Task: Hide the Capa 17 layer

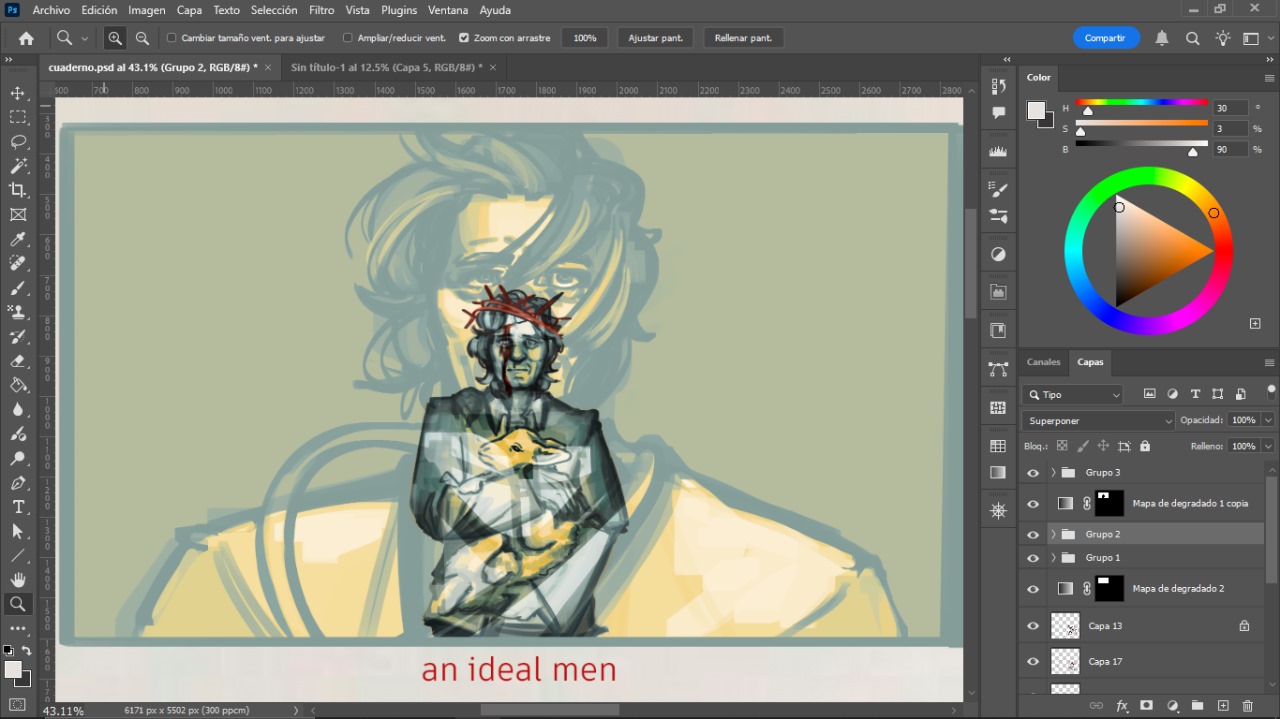Action: (x=1033, y=661)
